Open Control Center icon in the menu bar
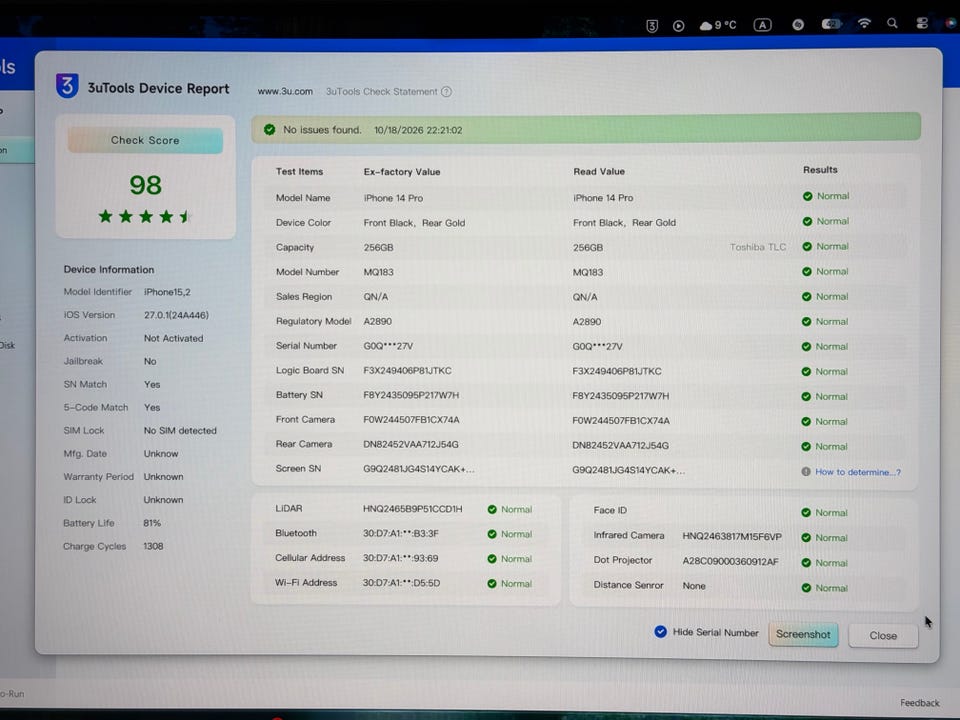960x720 pixels. click(921, 23)
